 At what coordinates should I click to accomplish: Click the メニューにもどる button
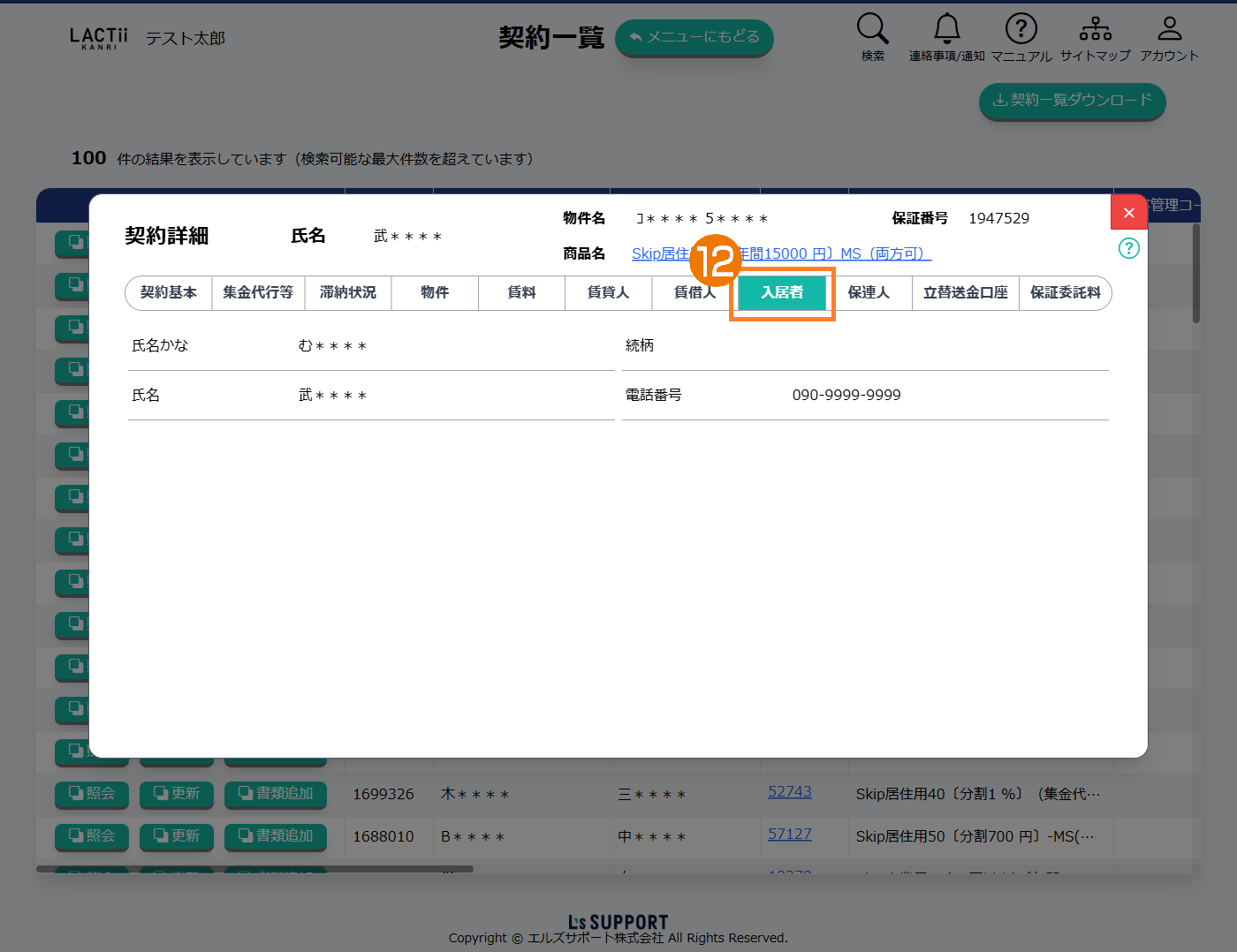click(x=694, y=37)
